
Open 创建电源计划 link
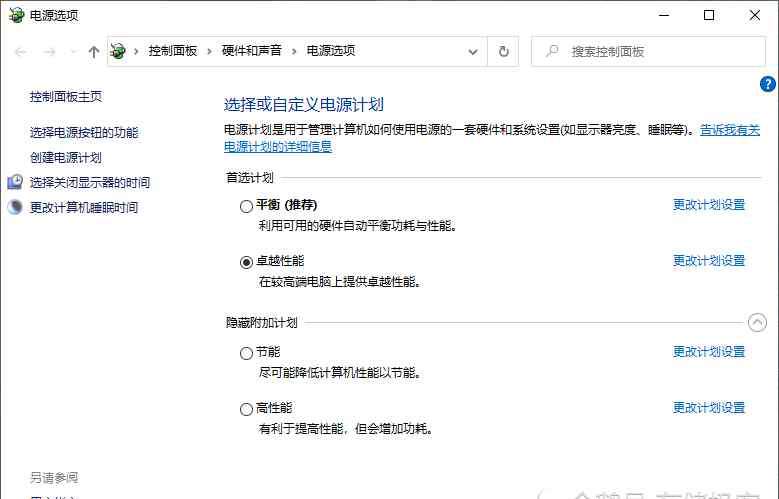[66, 158]
